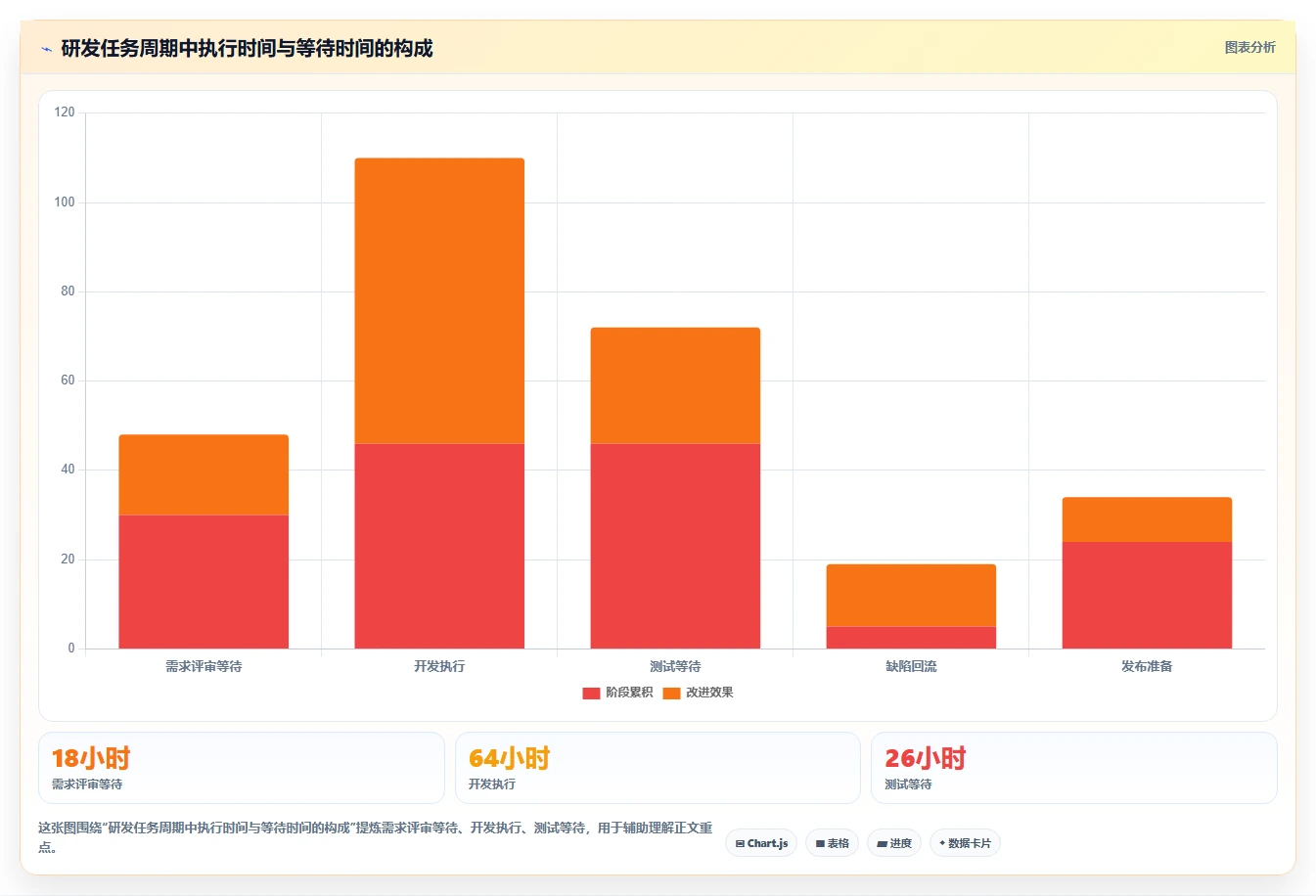1316x896 pixels.
Task: Select the 进度 tag chip
Action: (x=894, y=843)
